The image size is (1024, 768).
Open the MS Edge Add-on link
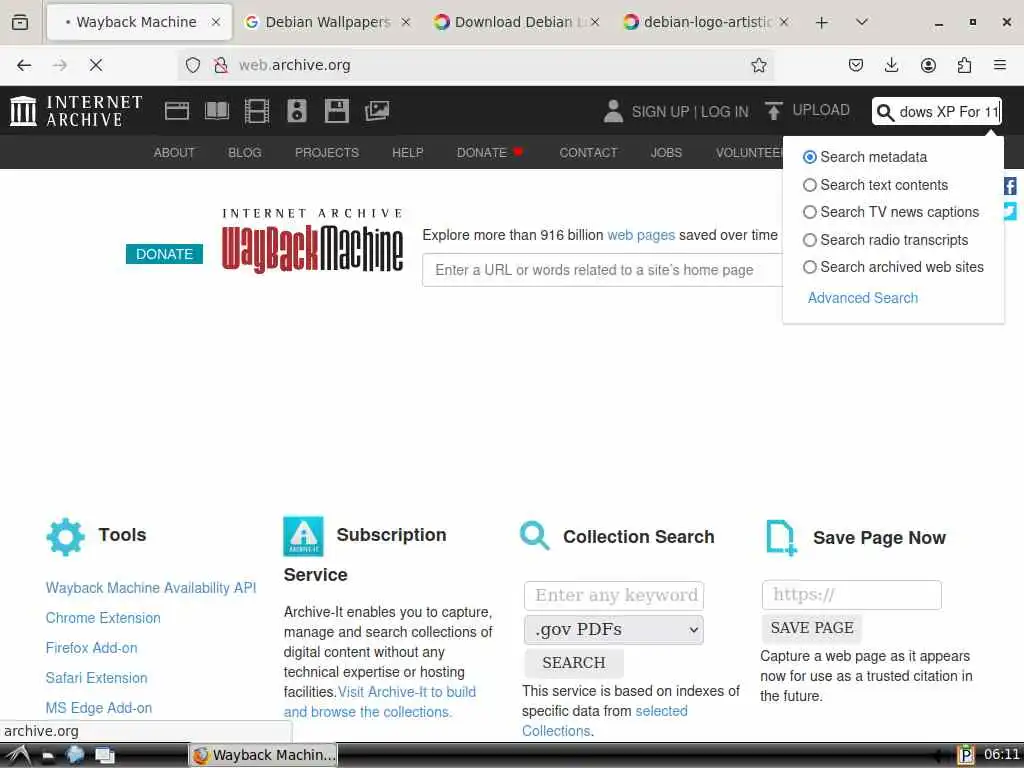[x=99, y=709]
